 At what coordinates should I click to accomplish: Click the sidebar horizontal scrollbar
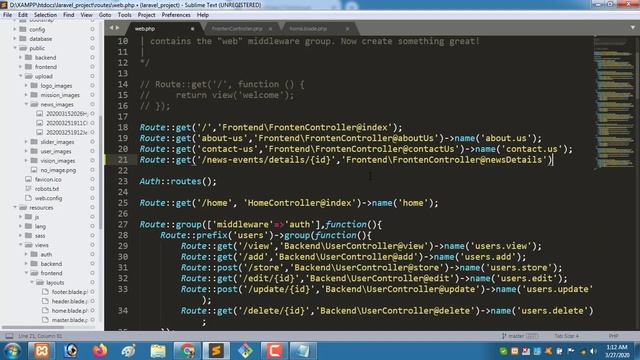(33, 327)
